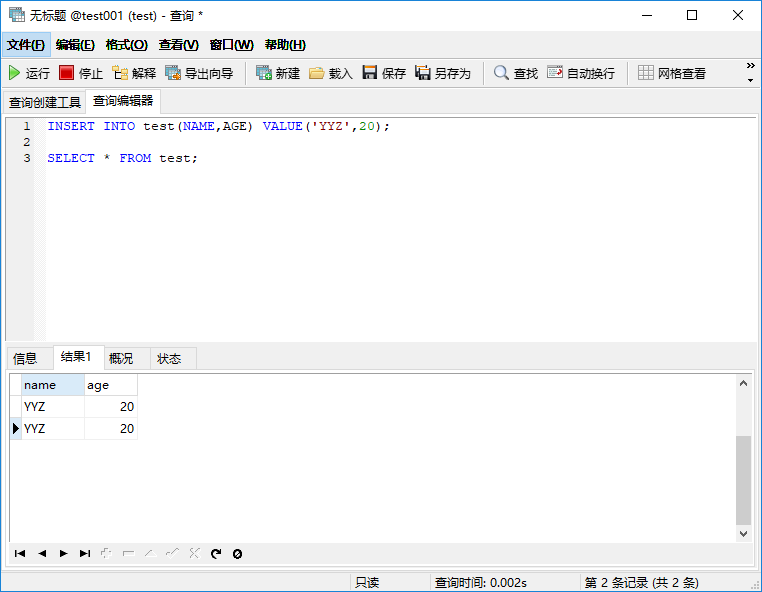
Task: Create a new query with 新建
Action: 278,73
